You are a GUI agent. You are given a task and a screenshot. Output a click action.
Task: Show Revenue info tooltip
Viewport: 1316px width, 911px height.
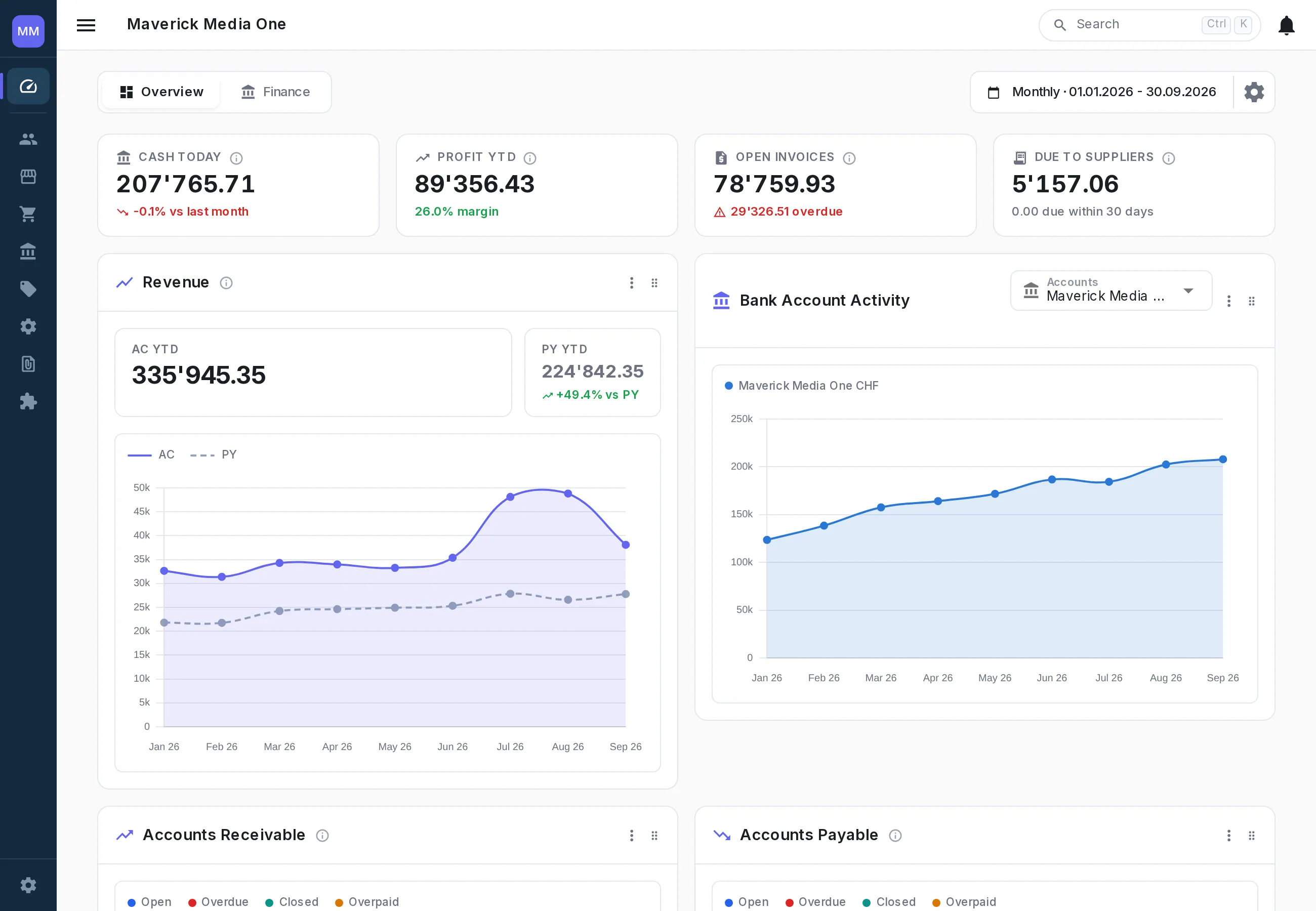coord(226,282)
